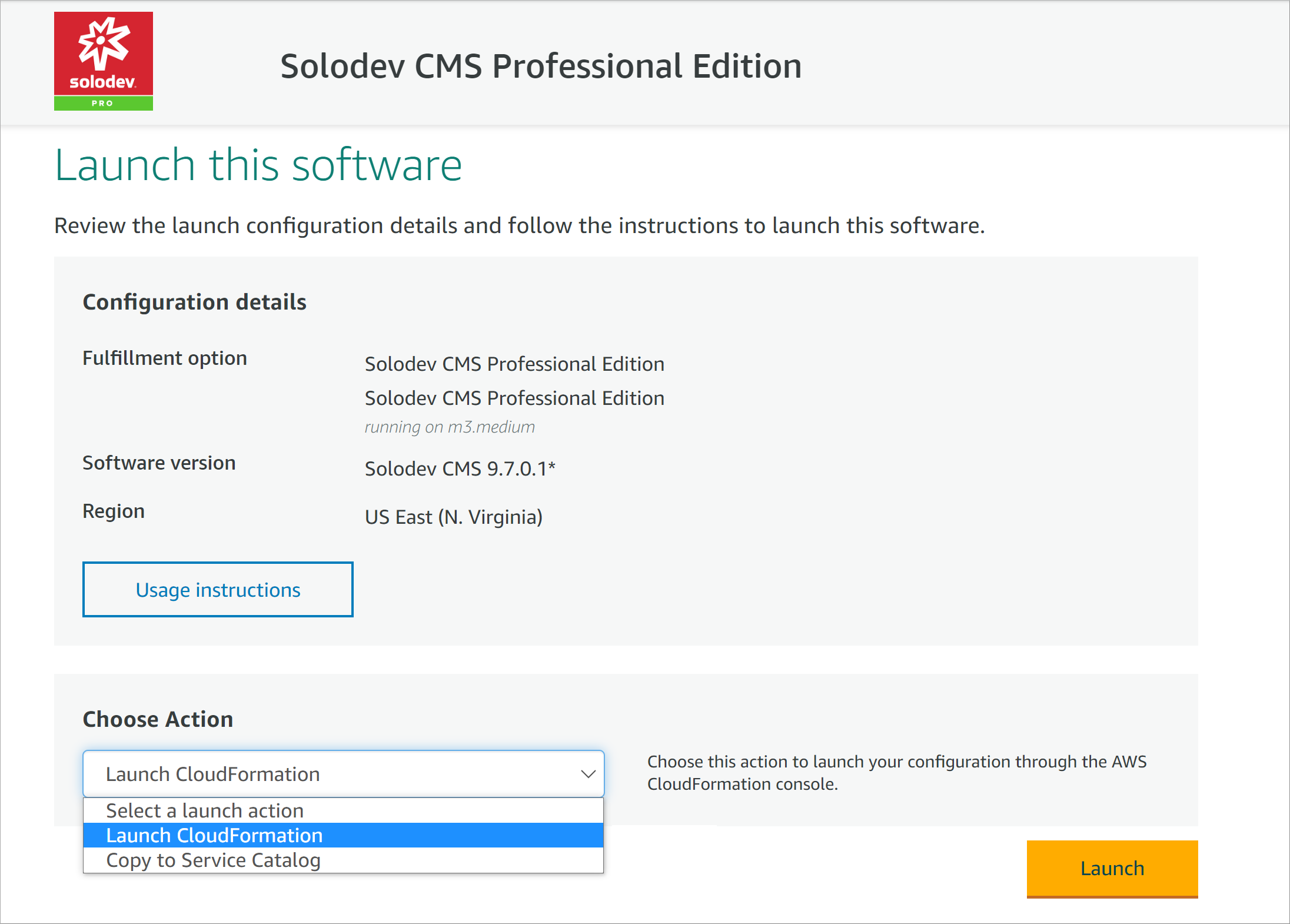This screenshot has width=1290, height=924.
Task: Click the Choose Action section header
Action: [157, 719]
